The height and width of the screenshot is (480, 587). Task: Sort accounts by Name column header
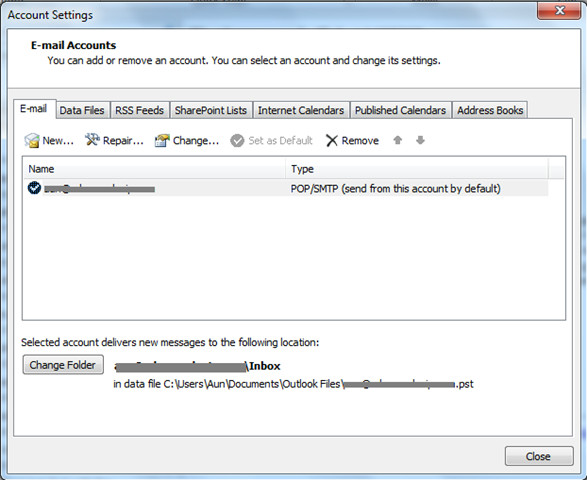155,169
